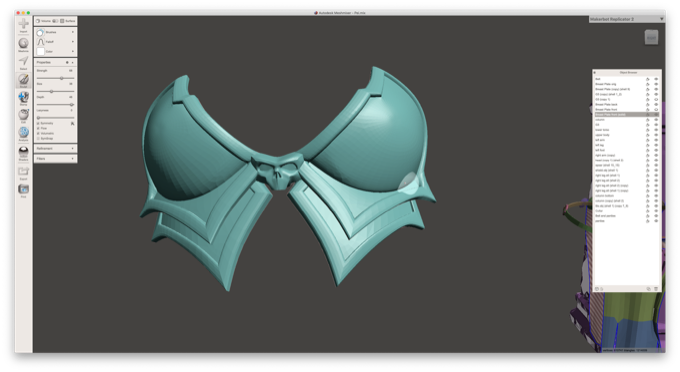
Task: Collapse the Properties panel arrow
Action: pyautogui.click(x=72, y=62)
